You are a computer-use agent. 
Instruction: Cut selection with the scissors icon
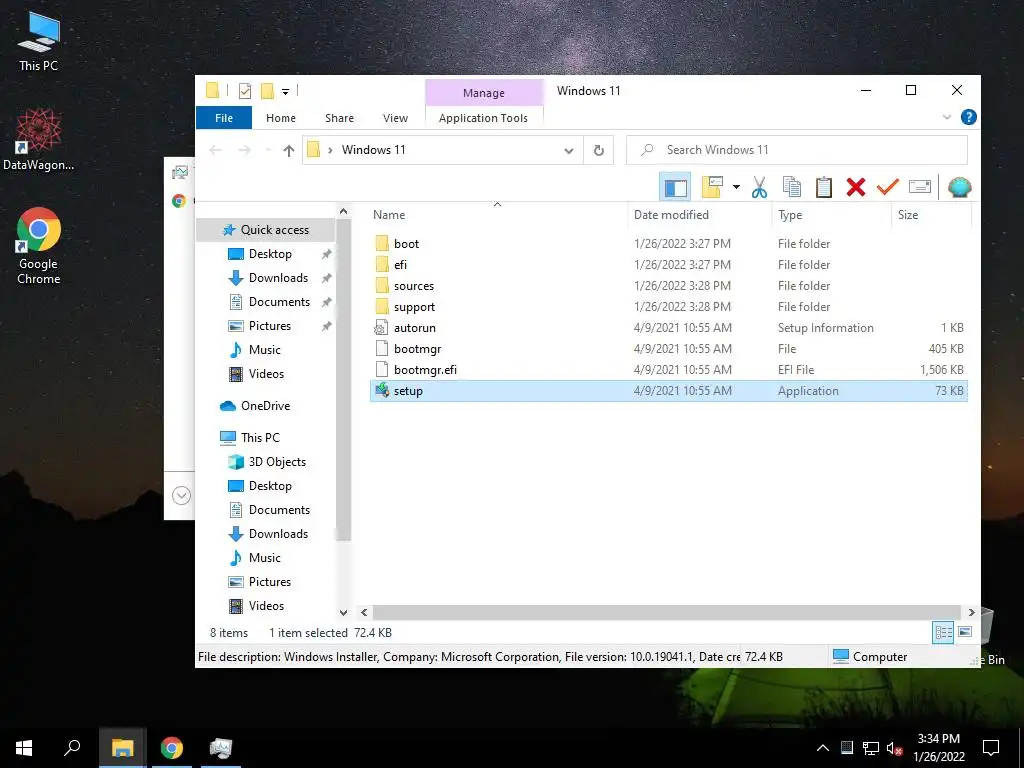coord(759,187)
